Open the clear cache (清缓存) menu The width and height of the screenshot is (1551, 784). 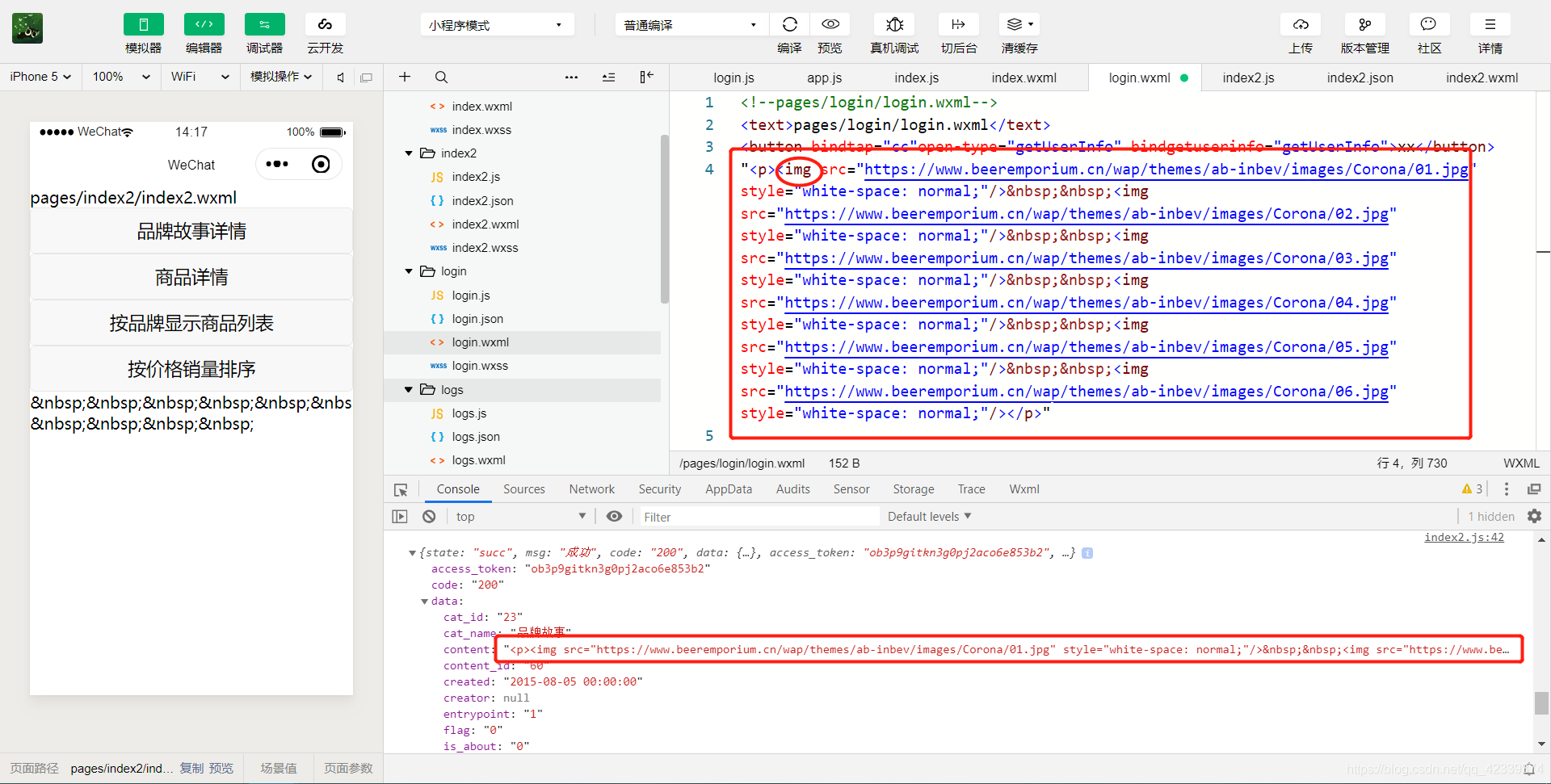coord(1019,24)
